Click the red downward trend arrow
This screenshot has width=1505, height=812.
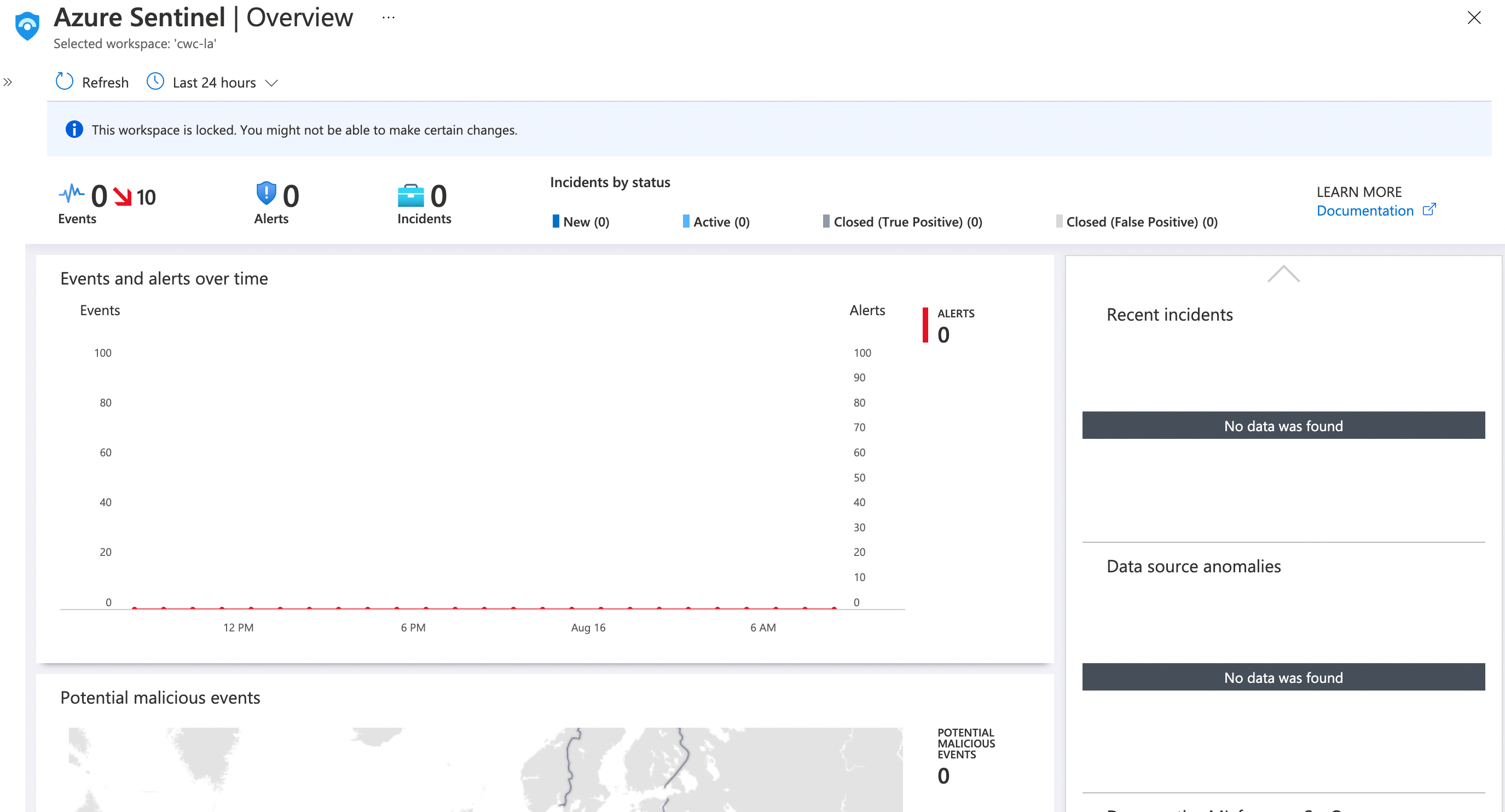click(x=122, y=196)
